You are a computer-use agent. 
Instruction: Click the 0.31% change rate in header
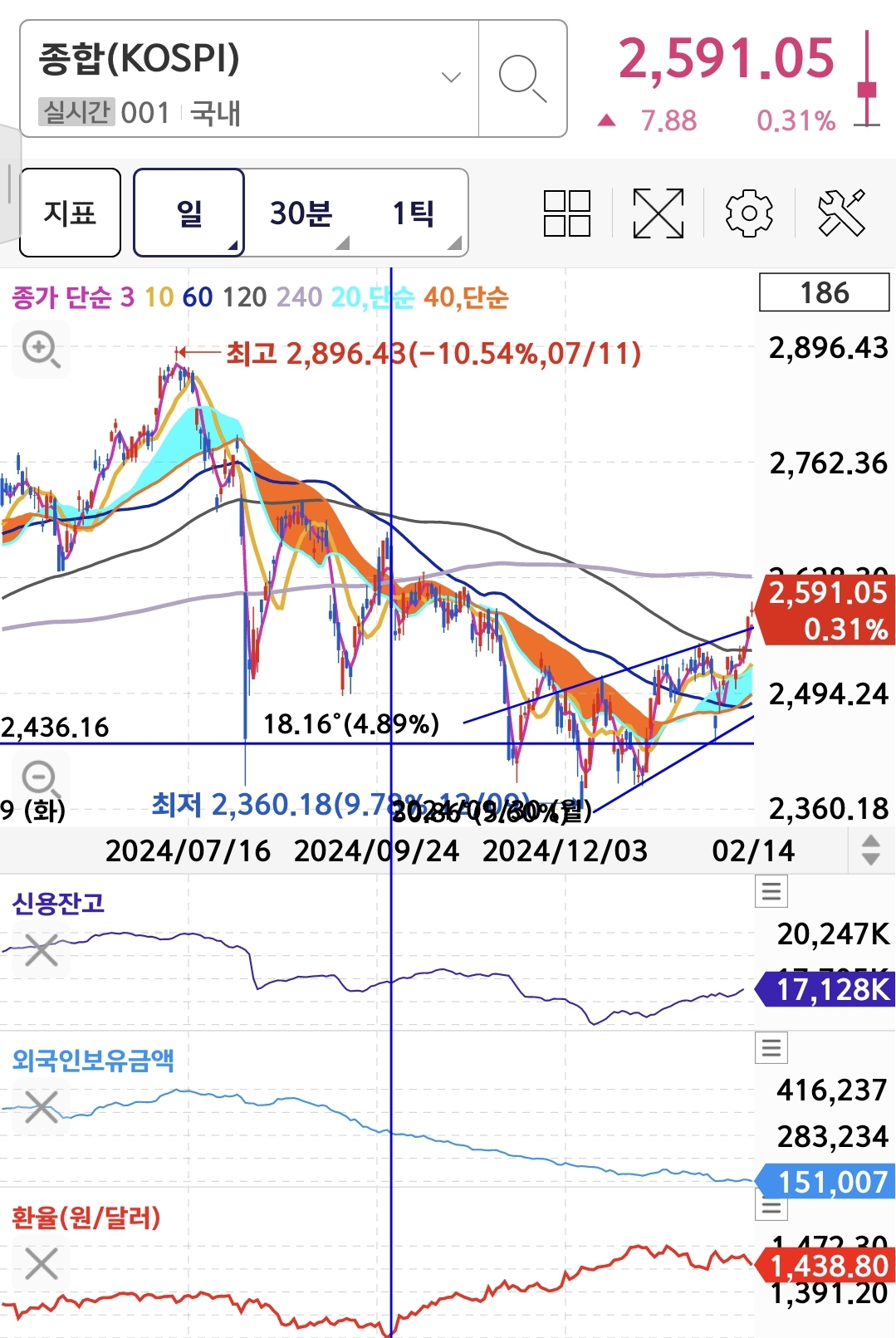click(796, 120)
